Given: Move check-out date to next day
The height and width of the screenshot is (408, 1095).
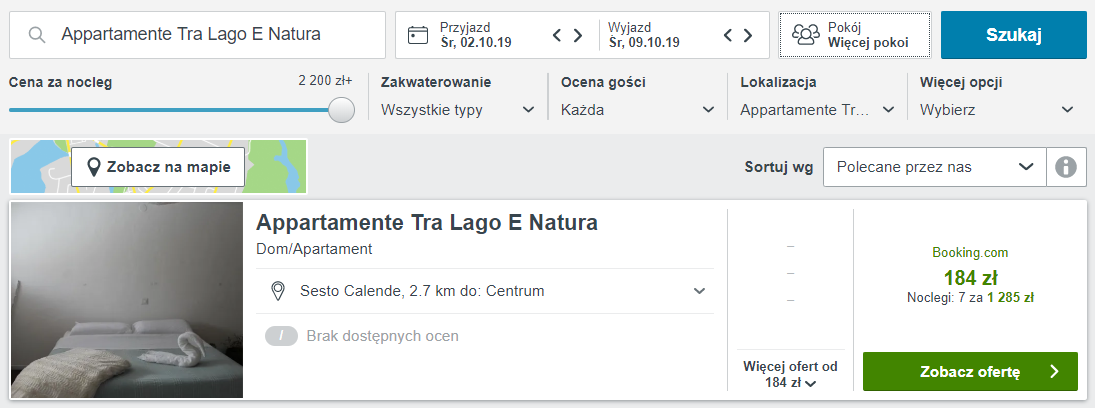Looking at the screenshot, I should tap(748, 35).
